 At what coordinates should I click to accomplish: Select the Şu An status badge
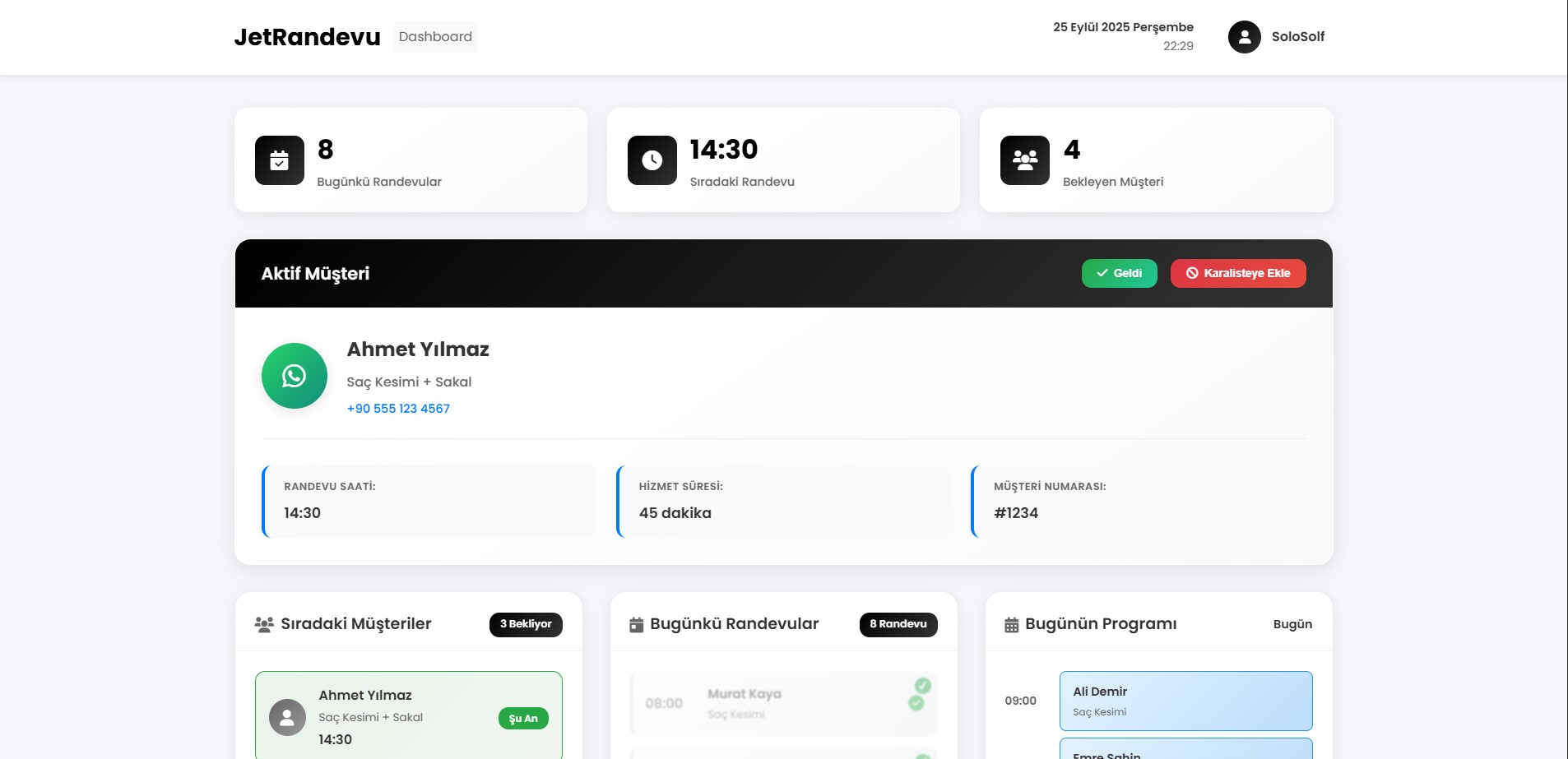[x=522, y=719]
